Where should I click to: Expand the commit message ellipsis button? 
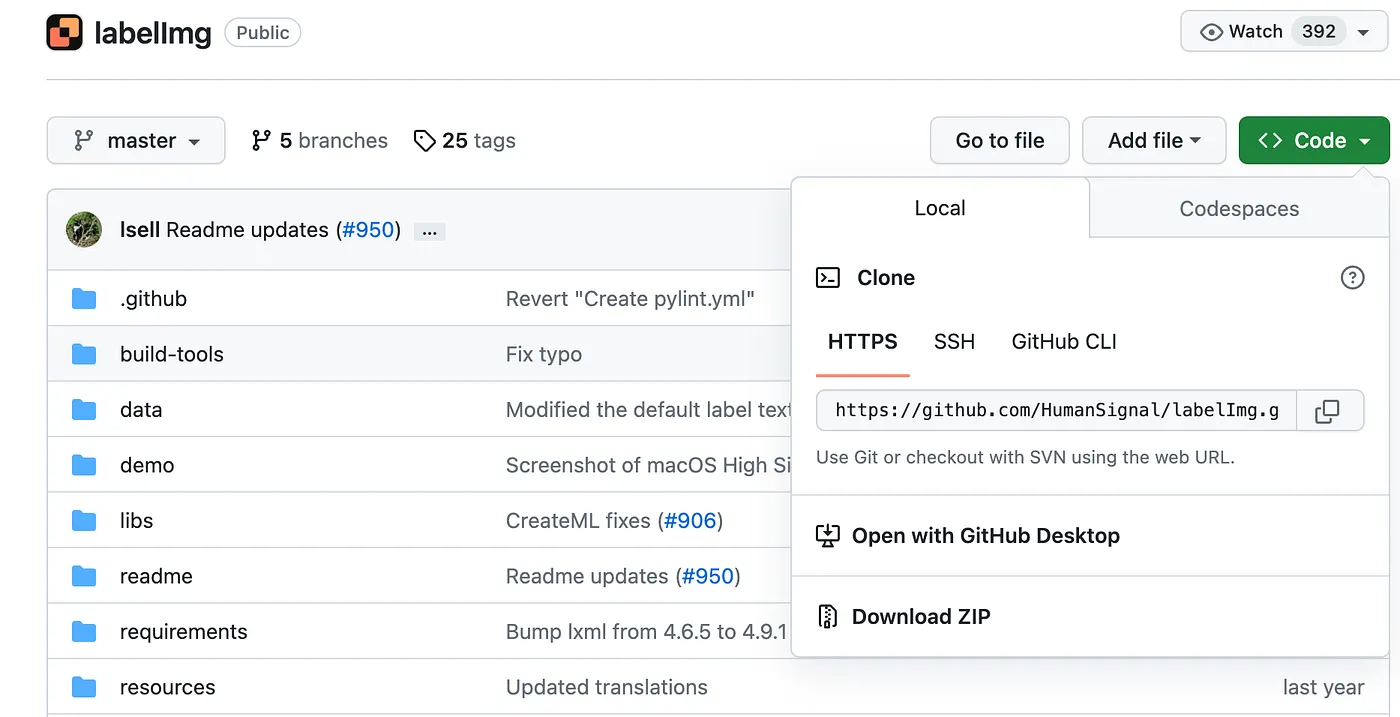tap(429, 231)
